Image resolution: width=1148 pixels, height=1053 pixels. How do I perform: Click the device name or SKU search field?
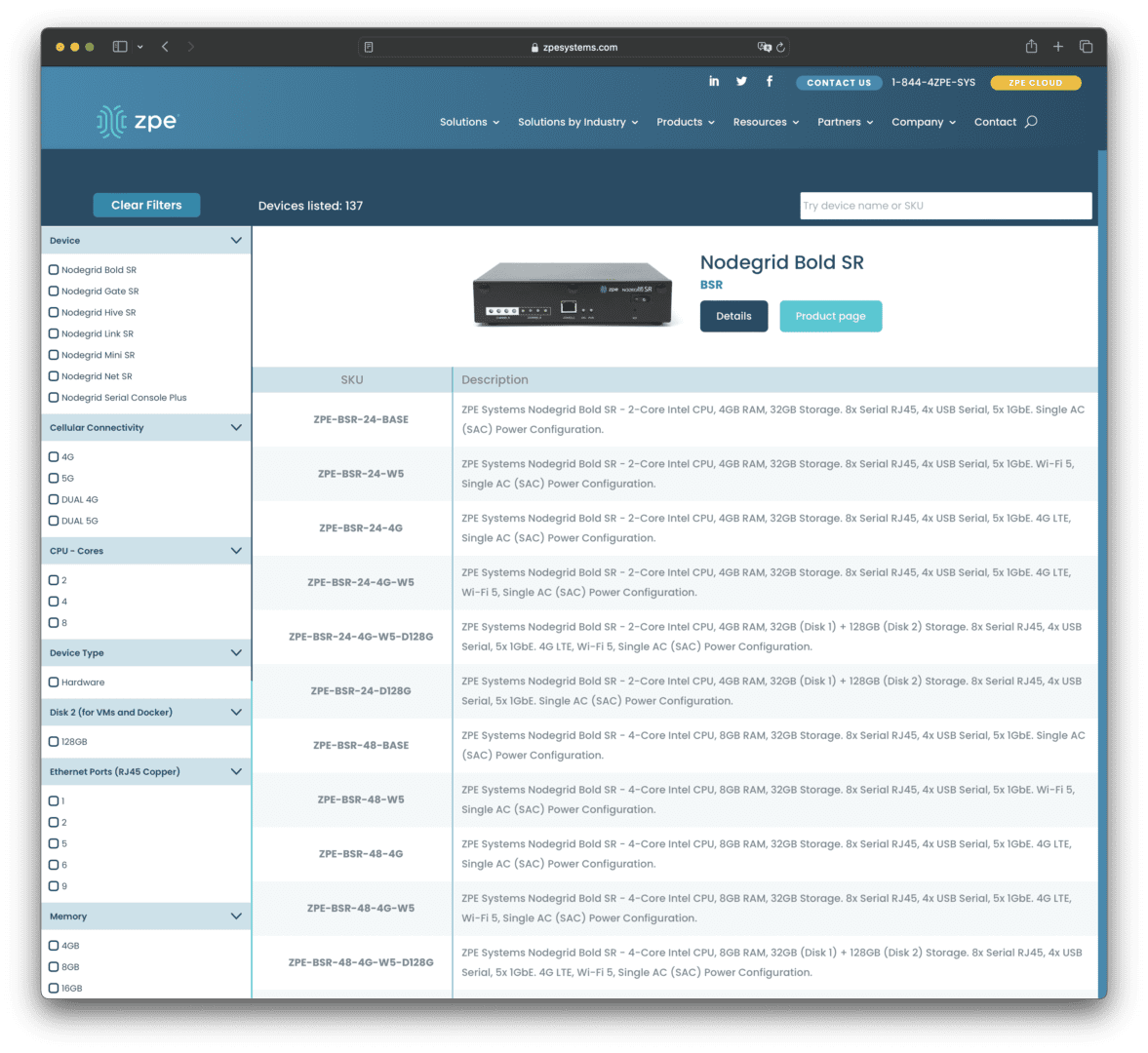945,206
